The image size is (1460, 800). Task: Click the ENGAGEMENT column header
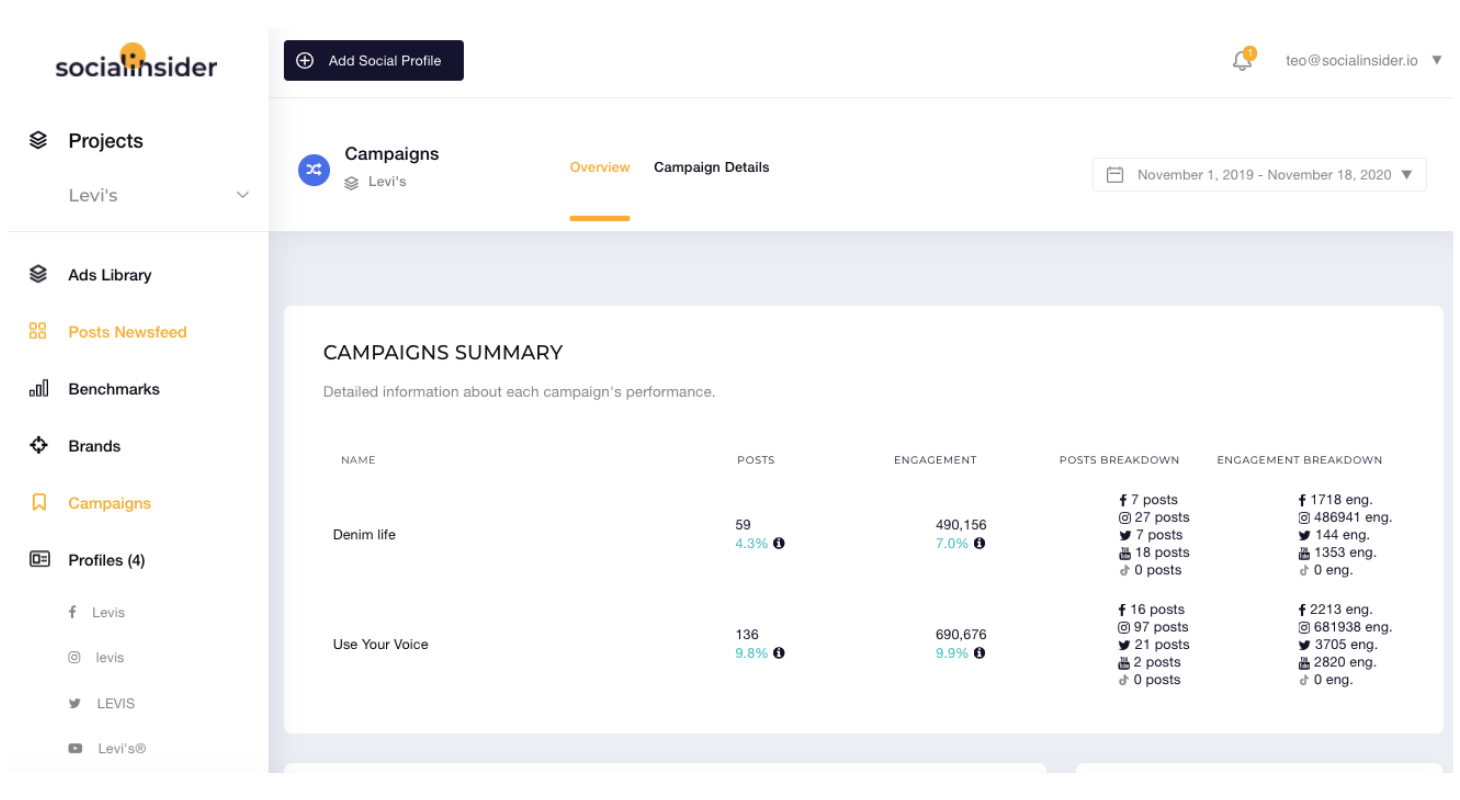pyautogui.click(x=935, y=460)
